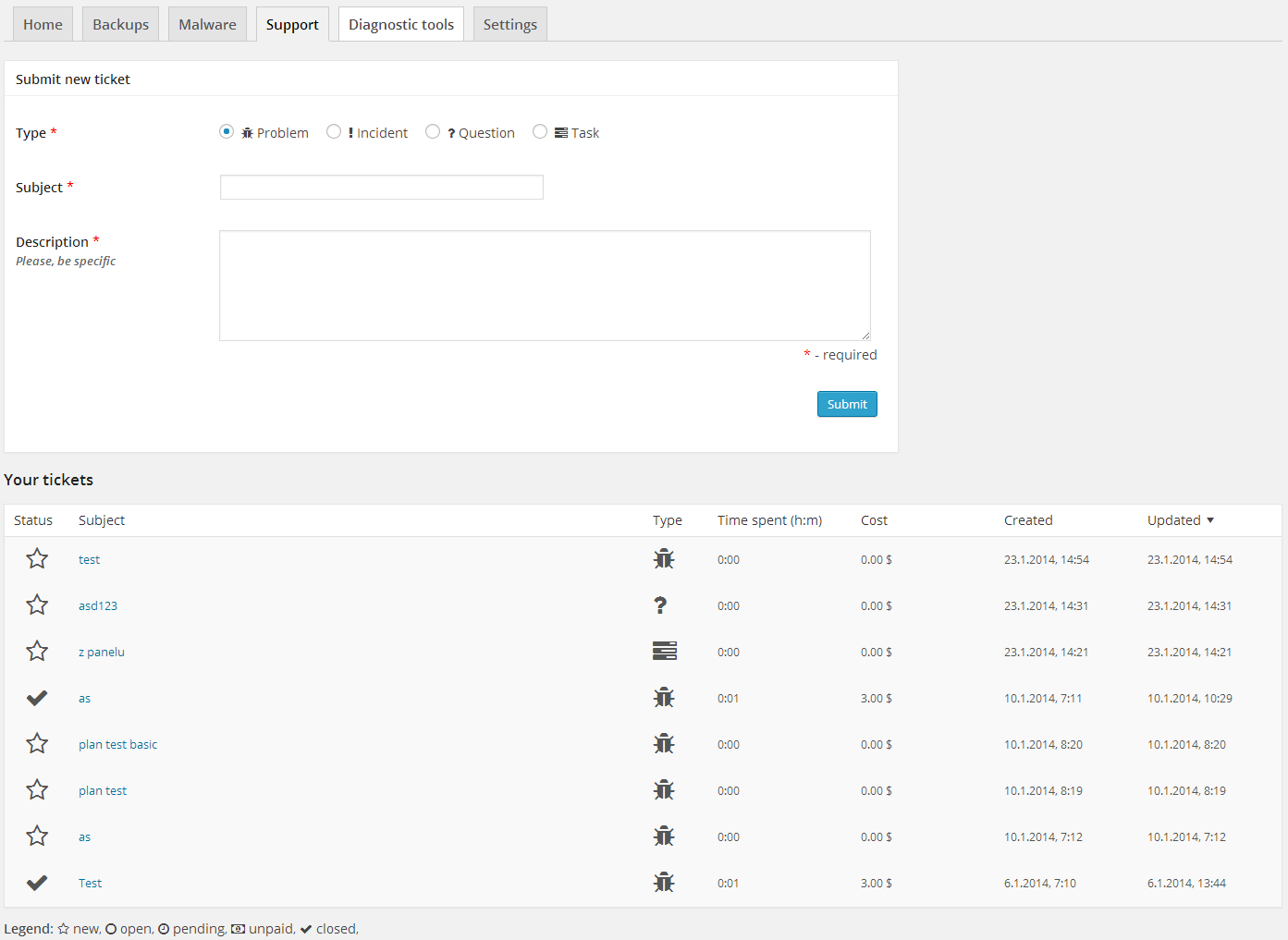This screenshot has height=940, width=1288.
Task: Open the asd123 ticket
Action: (98, 605)
